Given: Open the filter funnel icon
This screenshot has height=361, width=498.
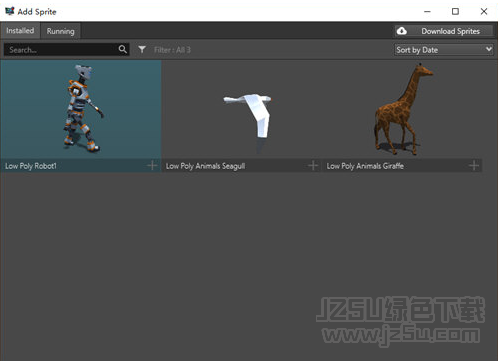Looking at the screenshot, I should 142,50.
